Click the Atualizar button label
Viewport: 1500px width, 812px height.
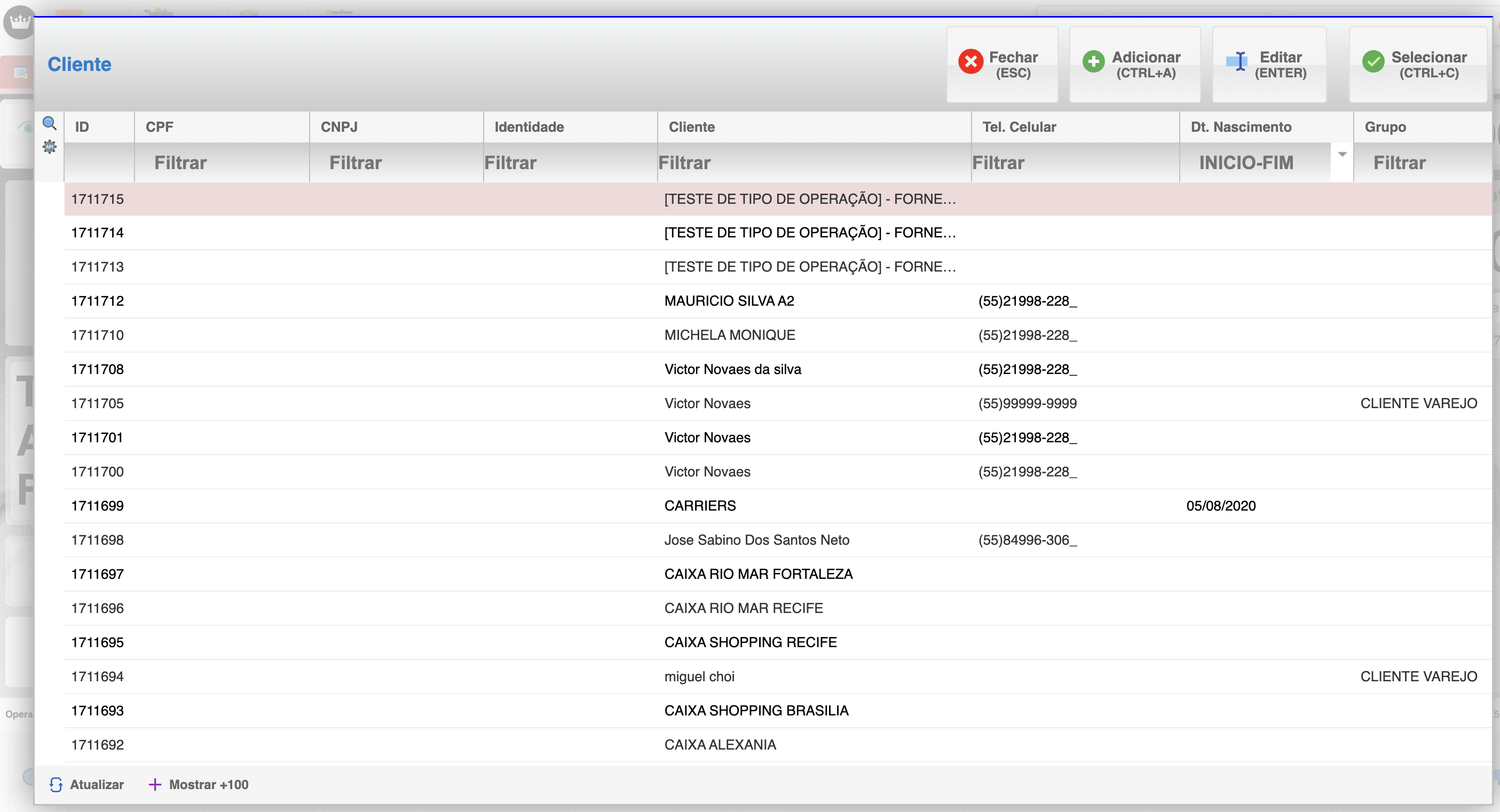click(x=97, y=785)
